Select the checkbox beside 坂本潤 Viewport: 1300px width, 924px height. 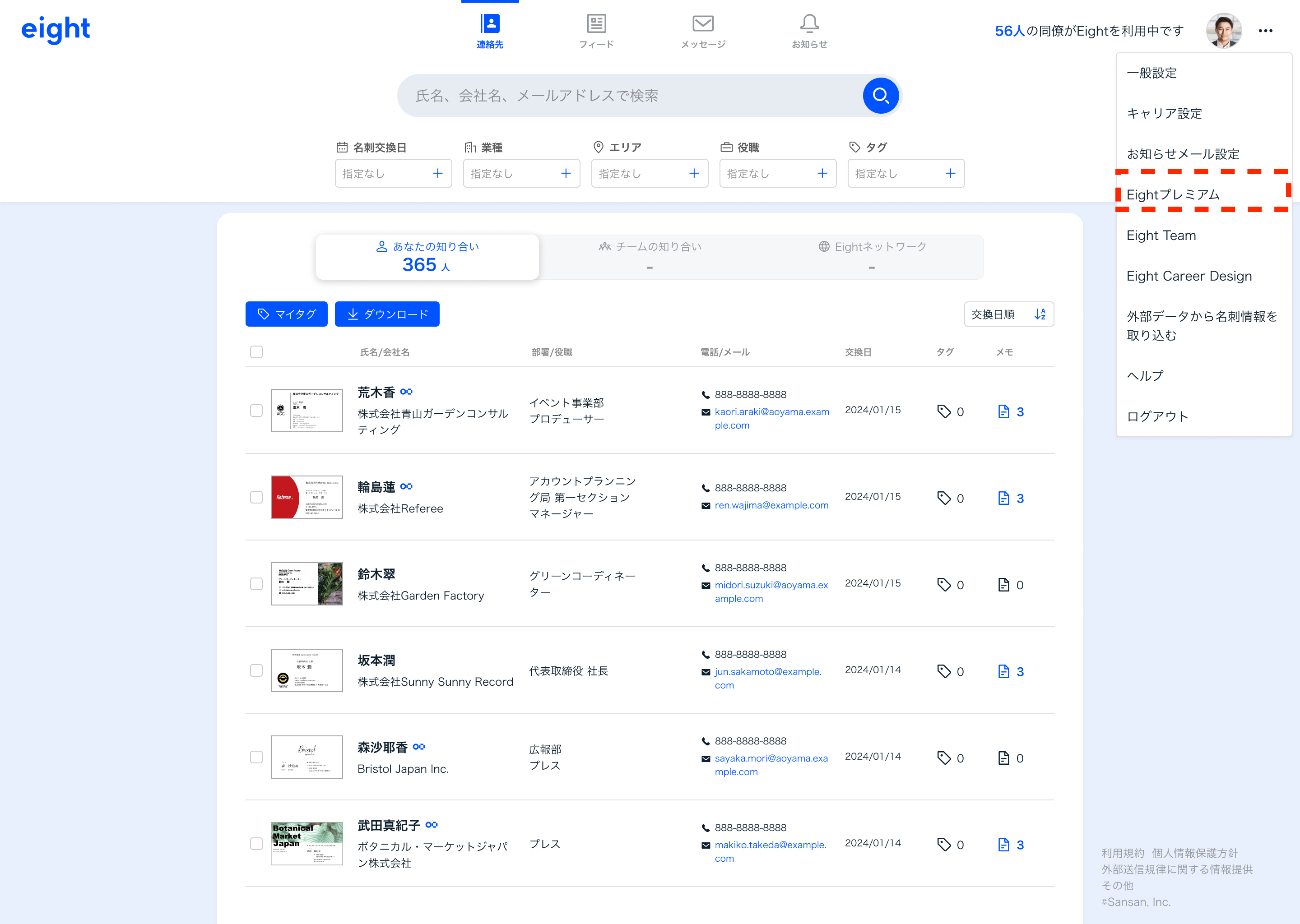click(x=256, y=671)
